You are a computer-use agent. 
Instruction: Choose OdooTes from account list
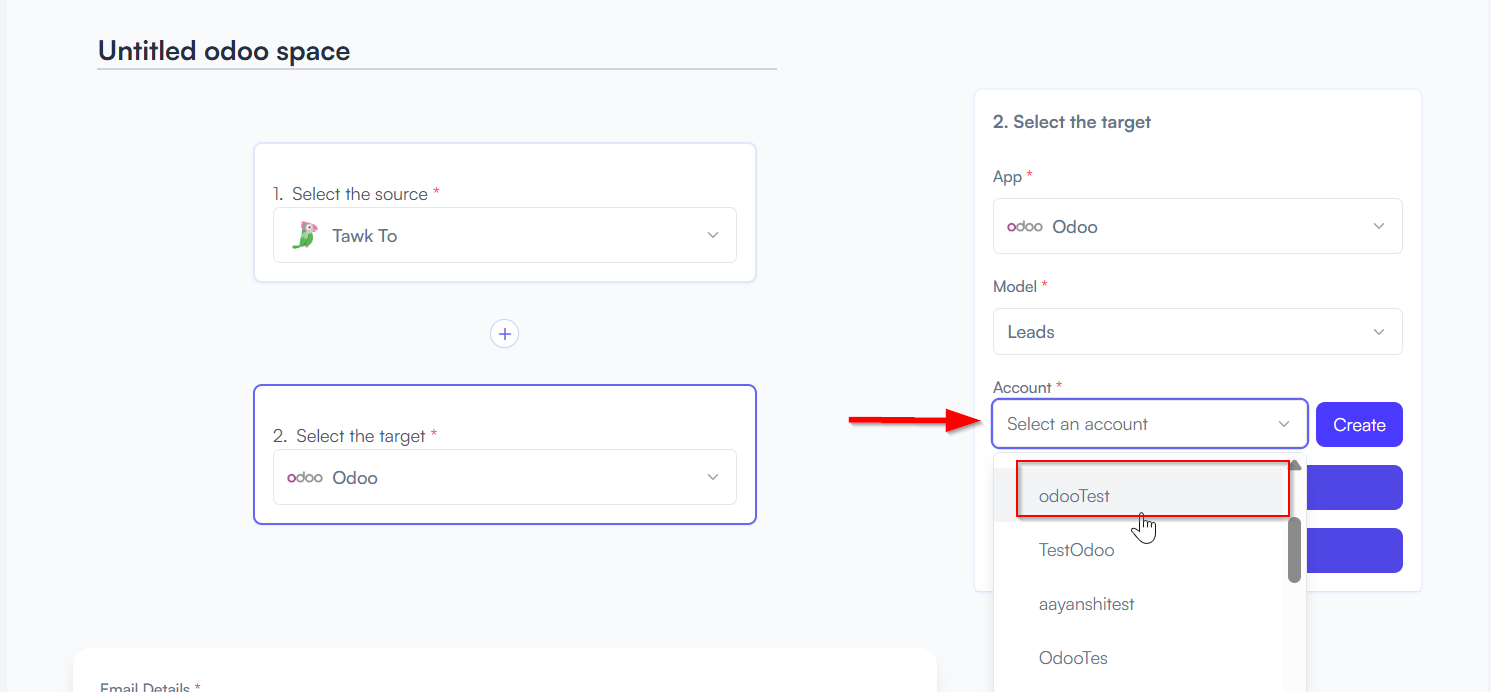coord(1138,658)
